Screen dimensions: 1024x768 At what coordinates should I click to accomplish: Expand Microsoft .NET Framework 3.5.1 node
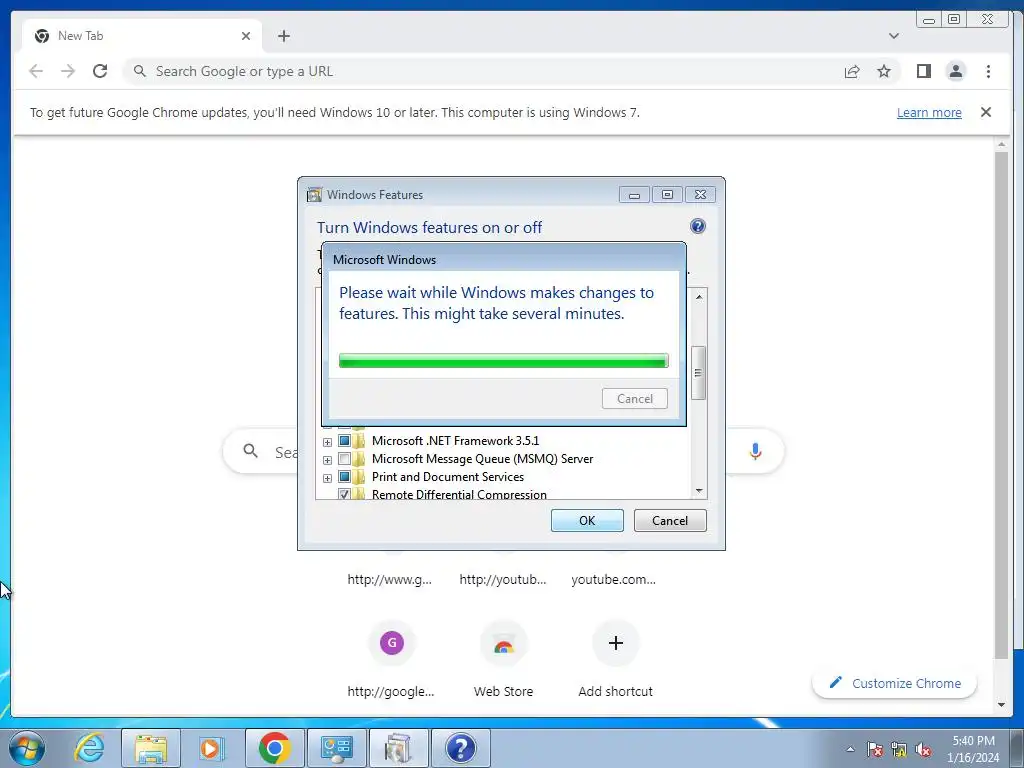tap(327, 442)
